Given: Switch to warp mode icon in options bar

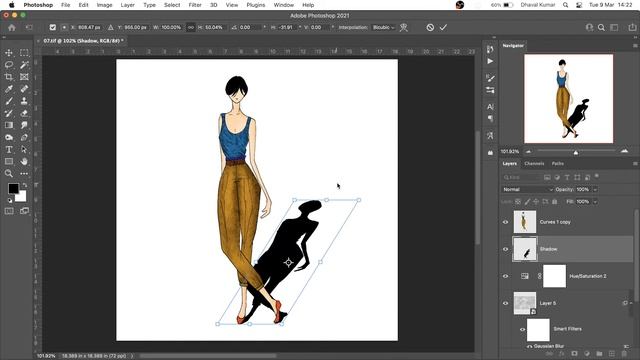Looking at the screenshot, I should (x=404, y=27).
